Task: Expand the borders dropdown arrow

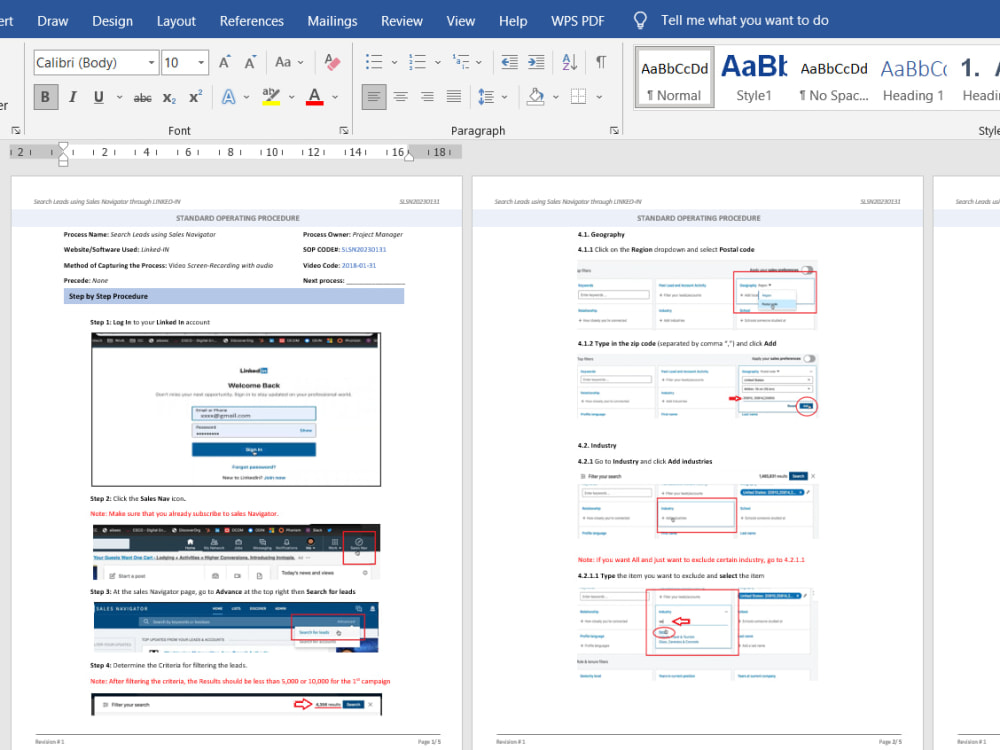Action: (599, 97)
